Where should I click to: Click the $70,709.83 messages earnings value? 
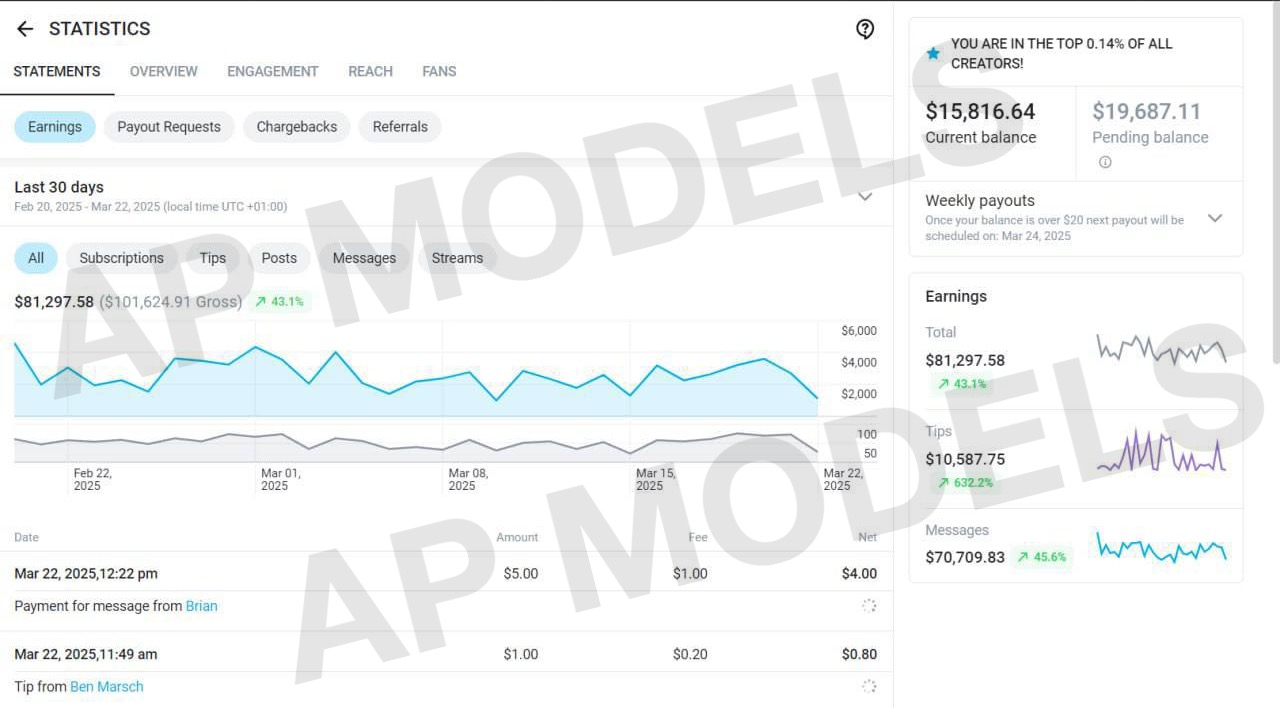click(965, 557)
